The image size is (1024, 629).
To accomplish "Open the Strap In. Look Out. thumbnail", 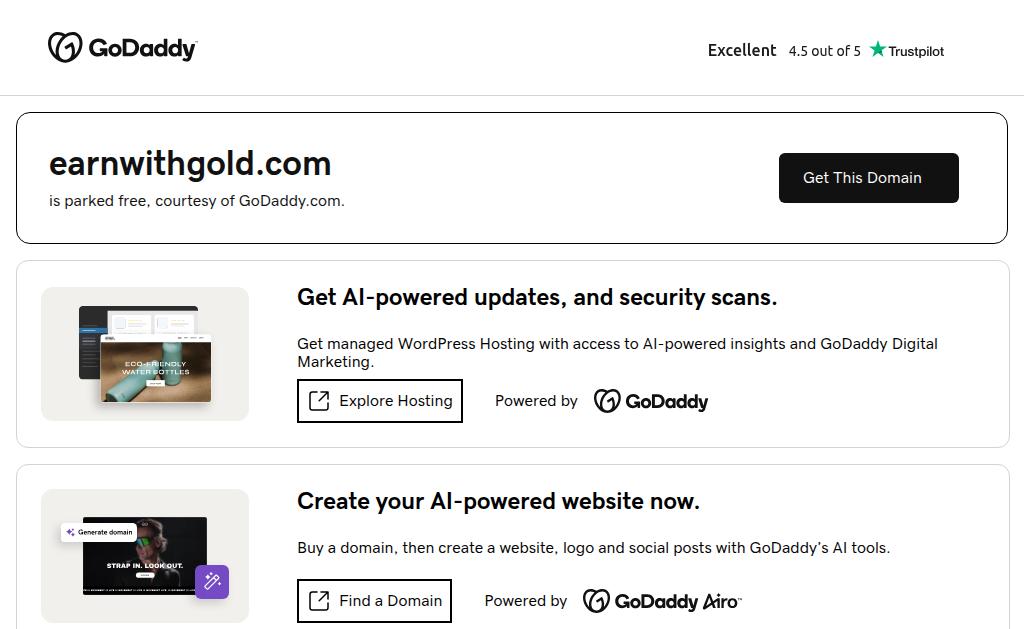I will 145,555.
